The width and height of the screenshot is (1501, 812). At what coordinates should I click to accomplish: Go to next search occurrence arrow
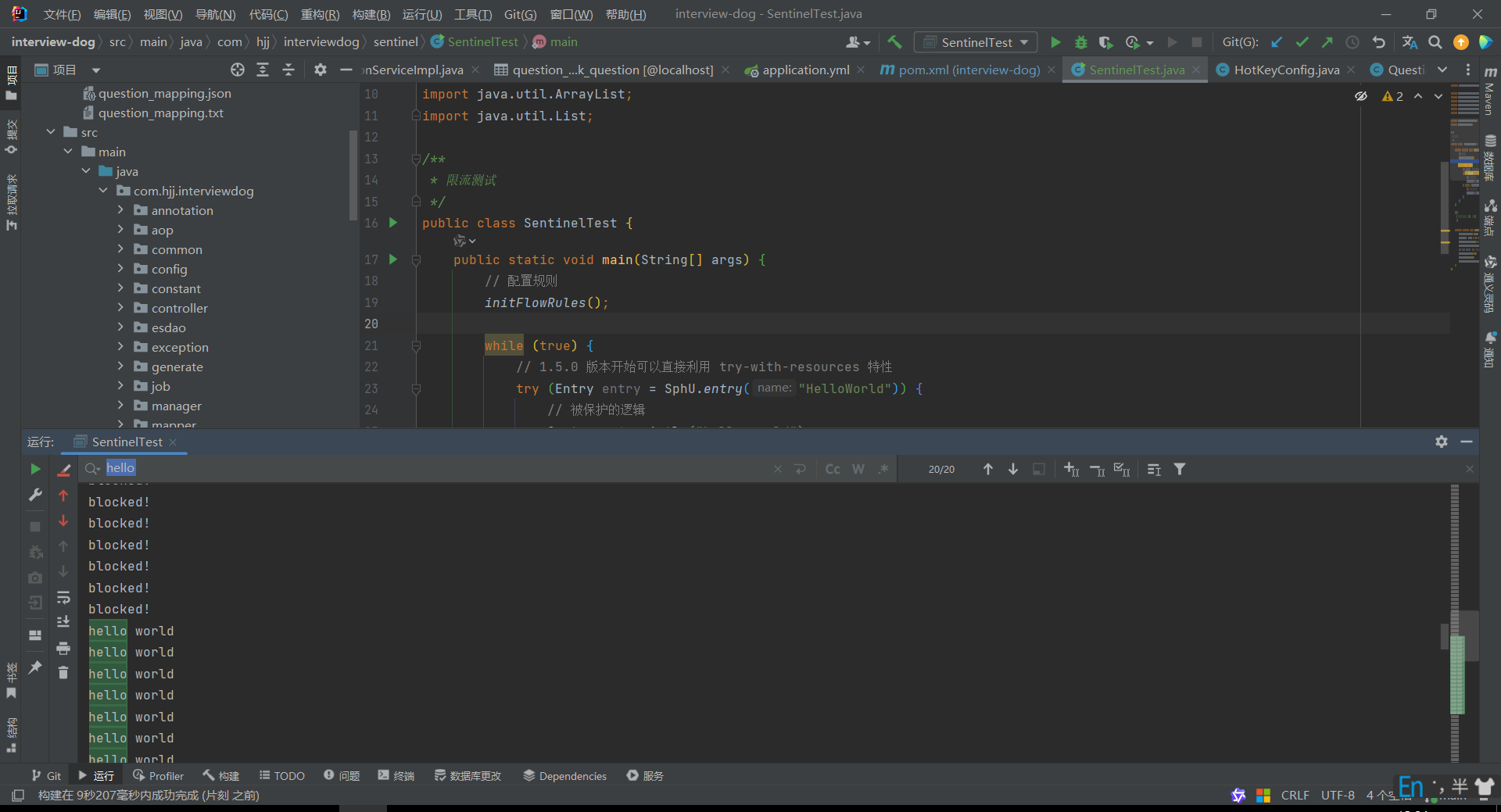click(1013, 469)
